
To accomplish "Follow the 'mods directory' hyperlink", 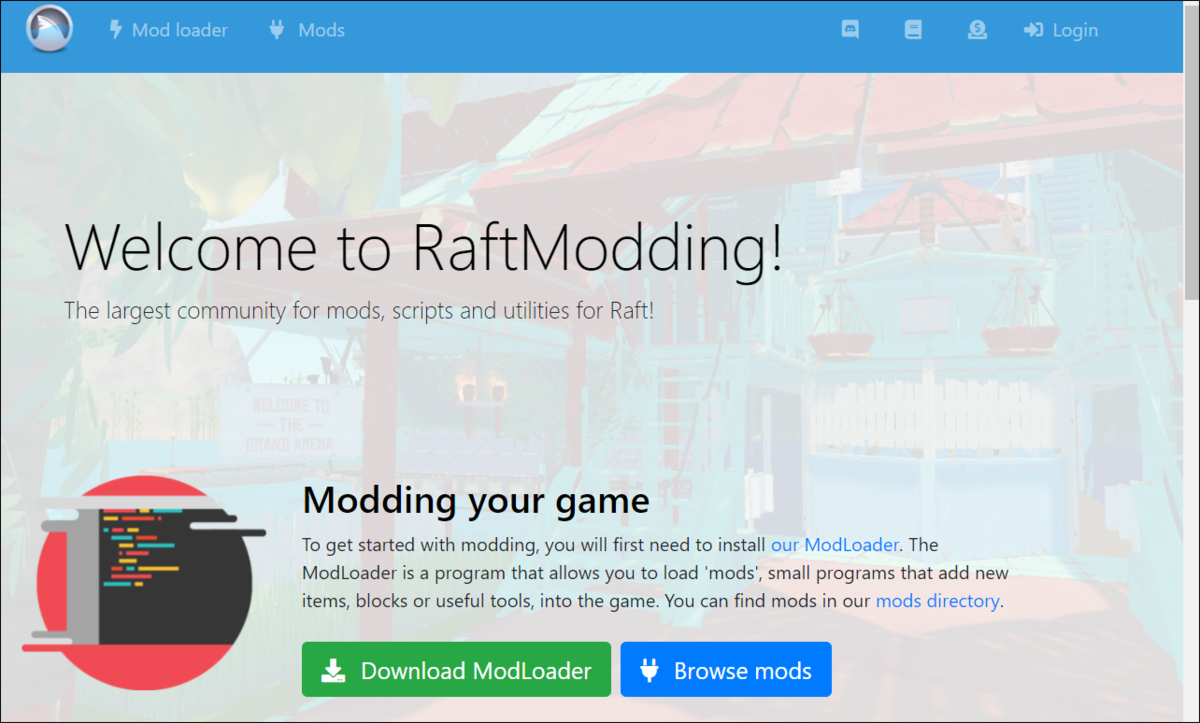I will click(937, 601).
